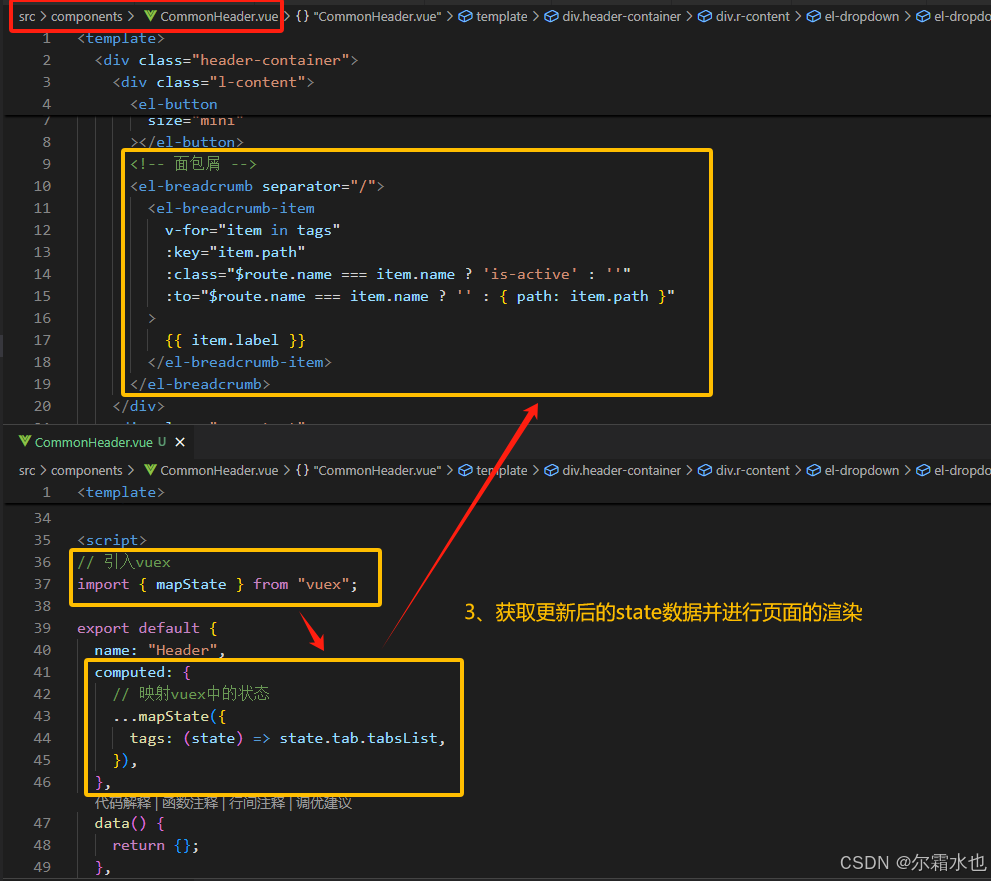Click the Vue icon in the top editor breadcrumb
Screen dimensions: 991x881
150,16
